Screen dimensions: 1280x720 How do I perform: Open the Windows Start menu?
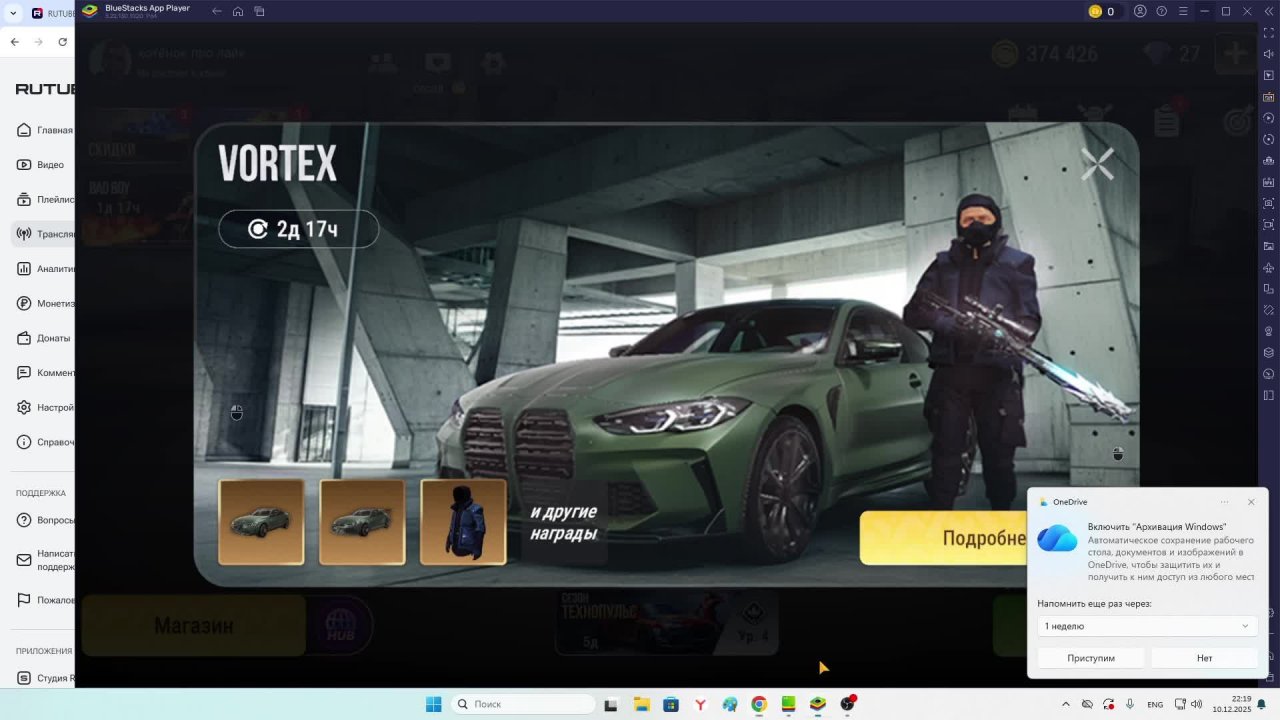click(x=433, y=704)
